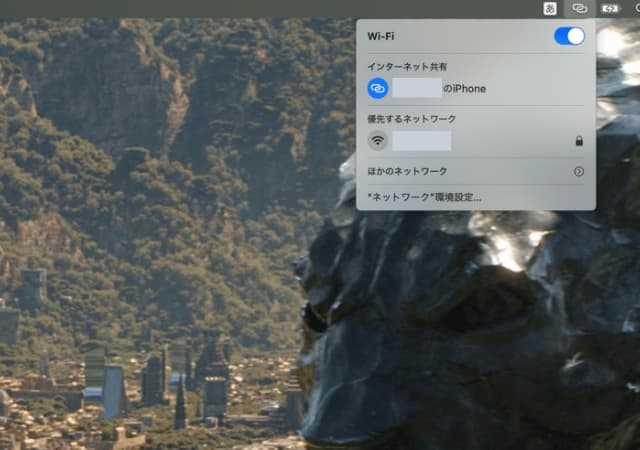Screen dimensions: 640x450
Task: Click the chevron beside ほかのネットワーク
Action: [x=579, y=172]
